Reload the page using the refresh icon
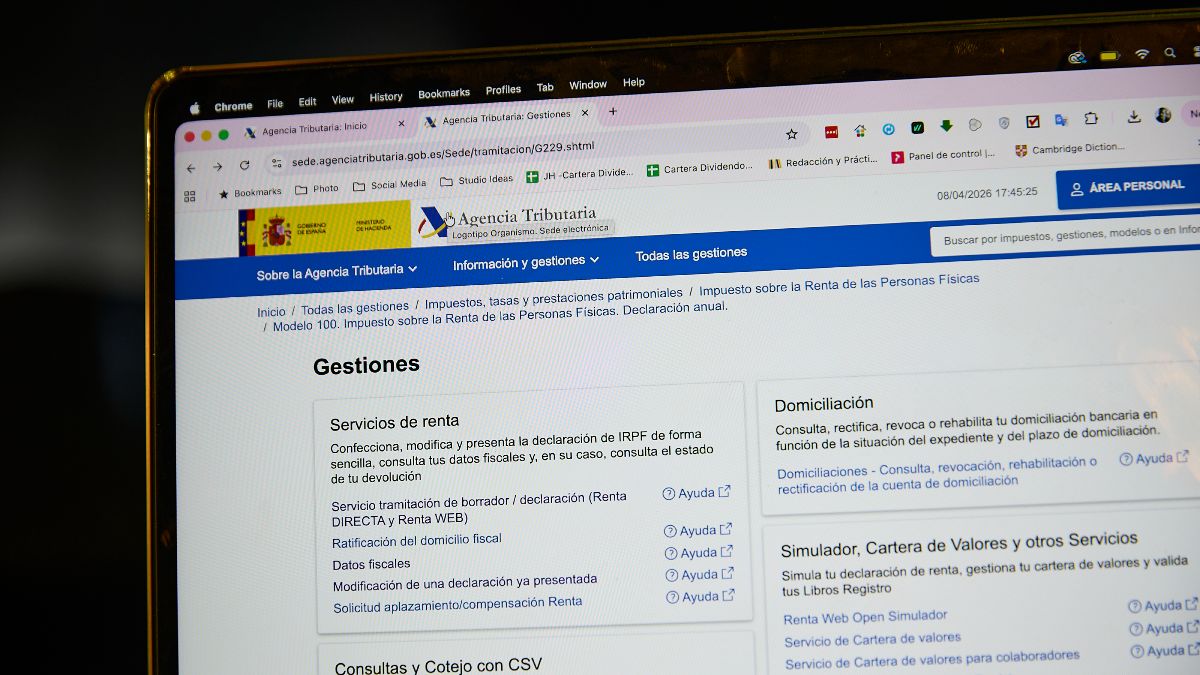Image resolution: width=1200 pixels, height=675 pixels. coord(244,165)
